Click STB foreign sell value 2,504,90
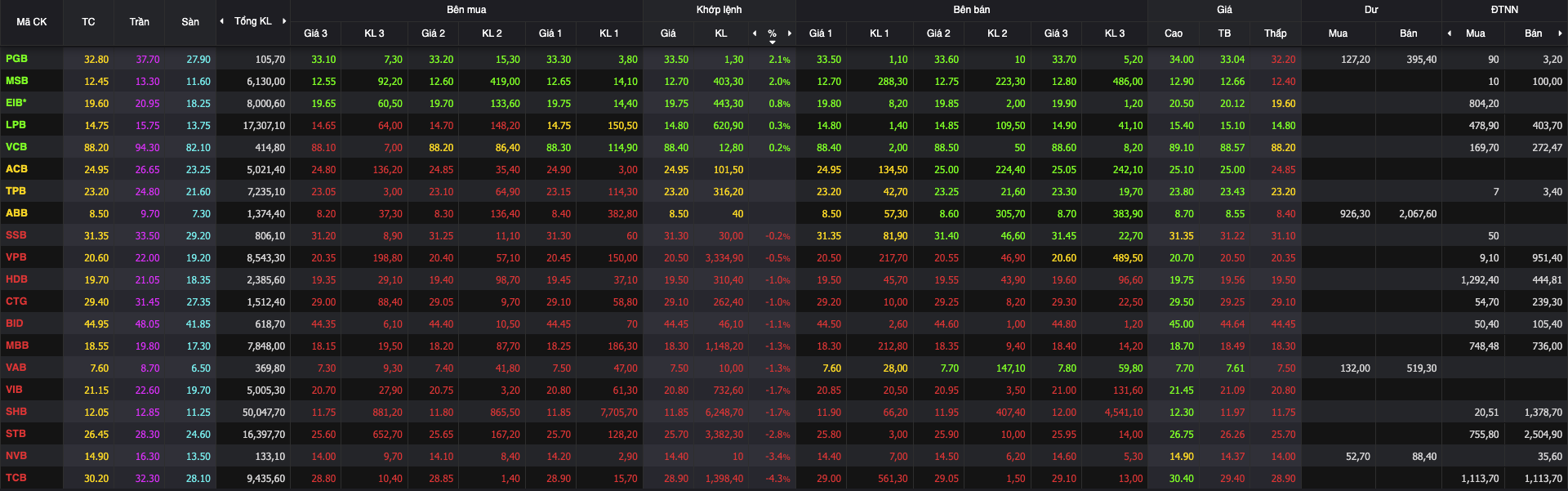This screenshot has width=1568, height=491. pos(1543,435)
